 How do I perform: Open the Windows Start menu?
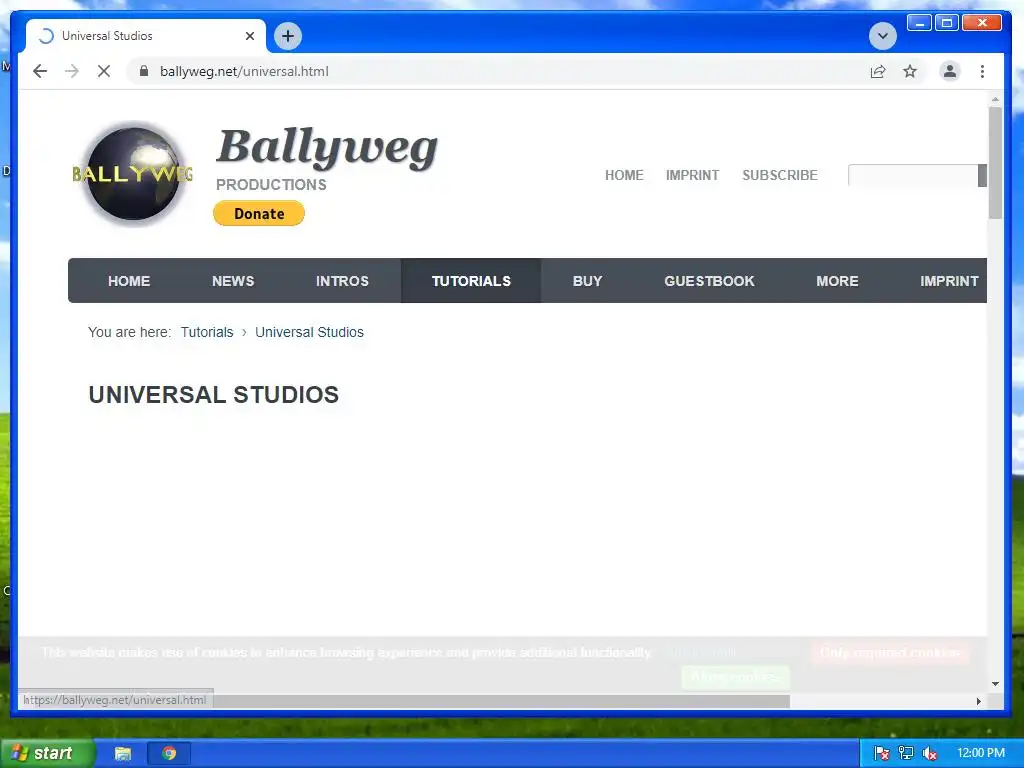pyautogui.click(x=46, y=753)
